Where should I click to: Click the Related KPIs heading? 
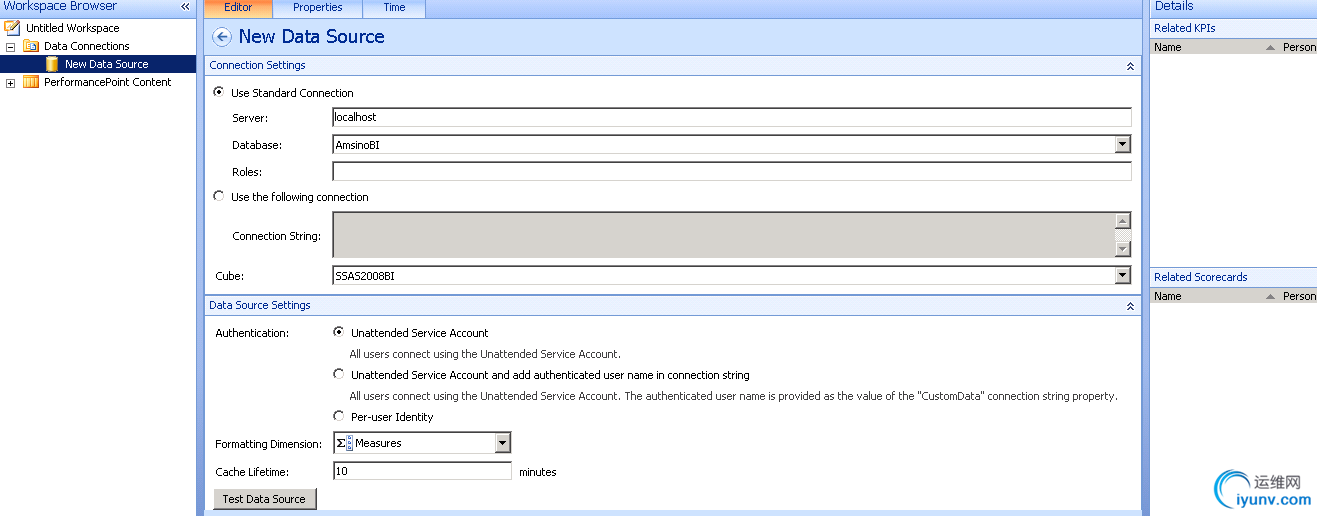[1185, 28]
